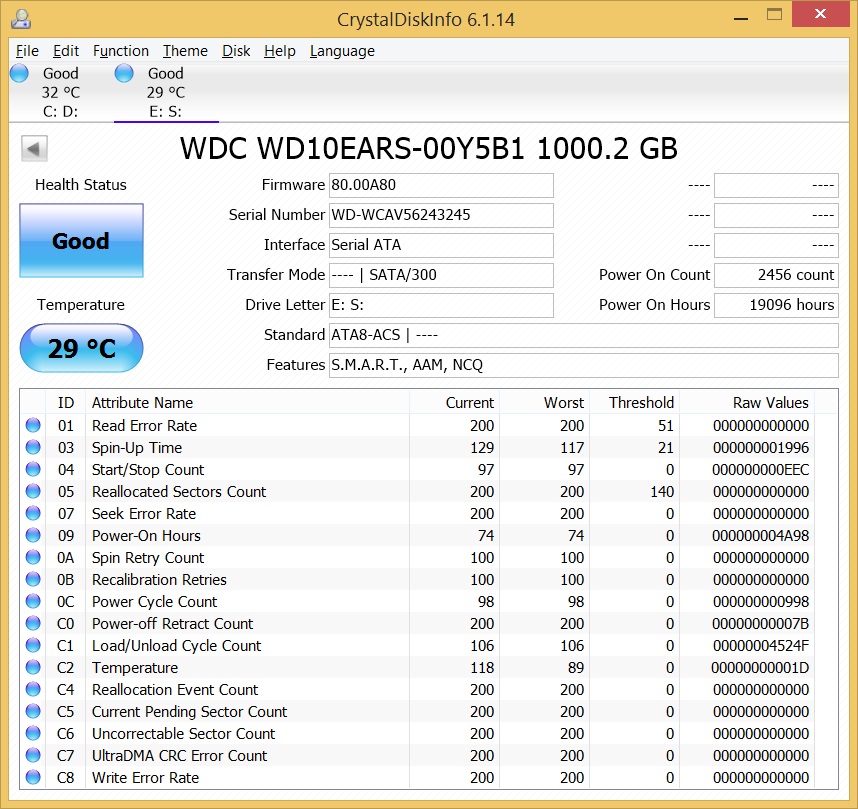Click status orb for Power Cycle Count
The image size is (858, 809).
(x=33, y=601)
